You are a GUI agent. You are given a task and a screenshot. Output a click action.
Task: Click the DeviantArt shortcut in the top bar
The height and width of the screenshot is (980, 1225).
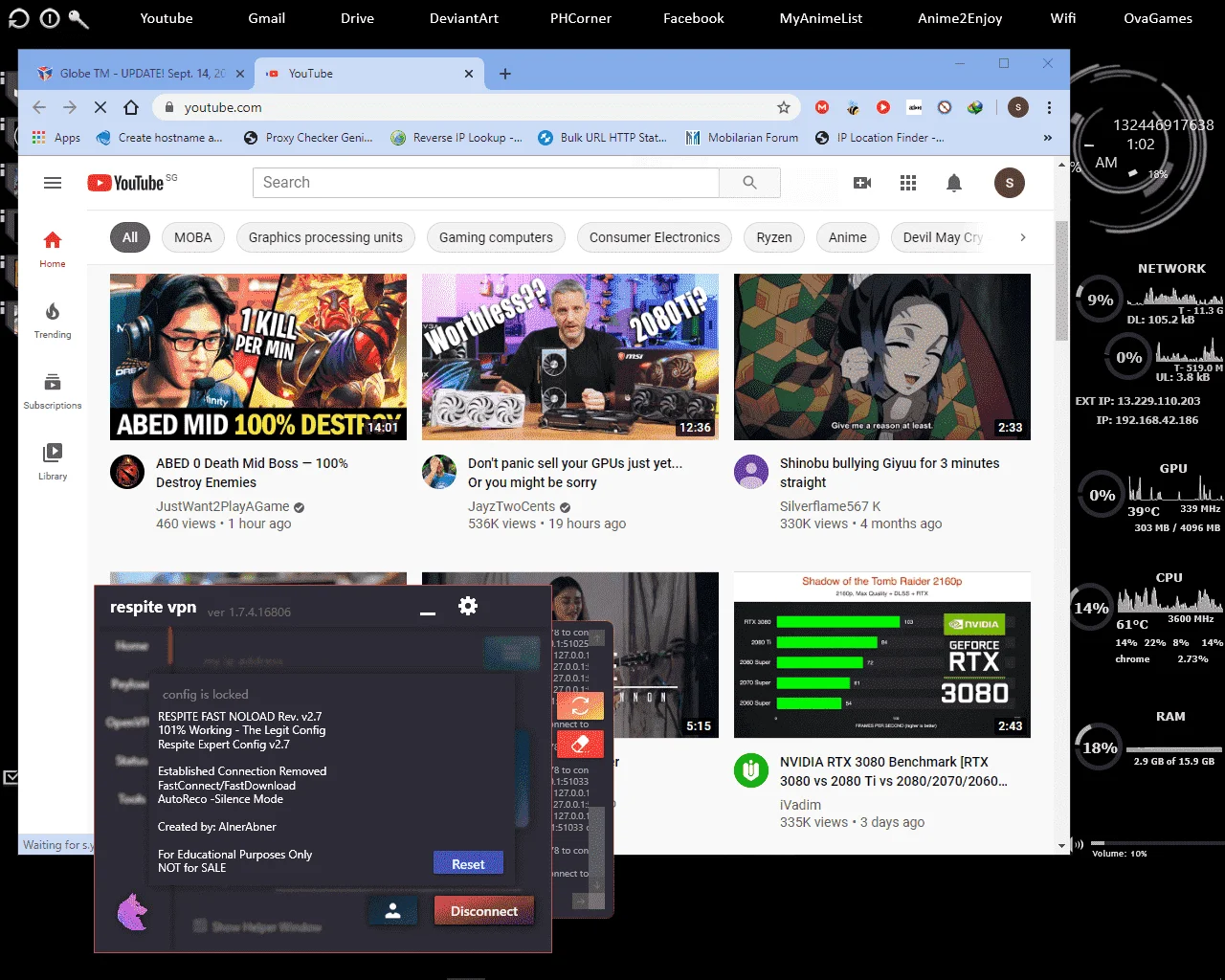coord(464,18)
